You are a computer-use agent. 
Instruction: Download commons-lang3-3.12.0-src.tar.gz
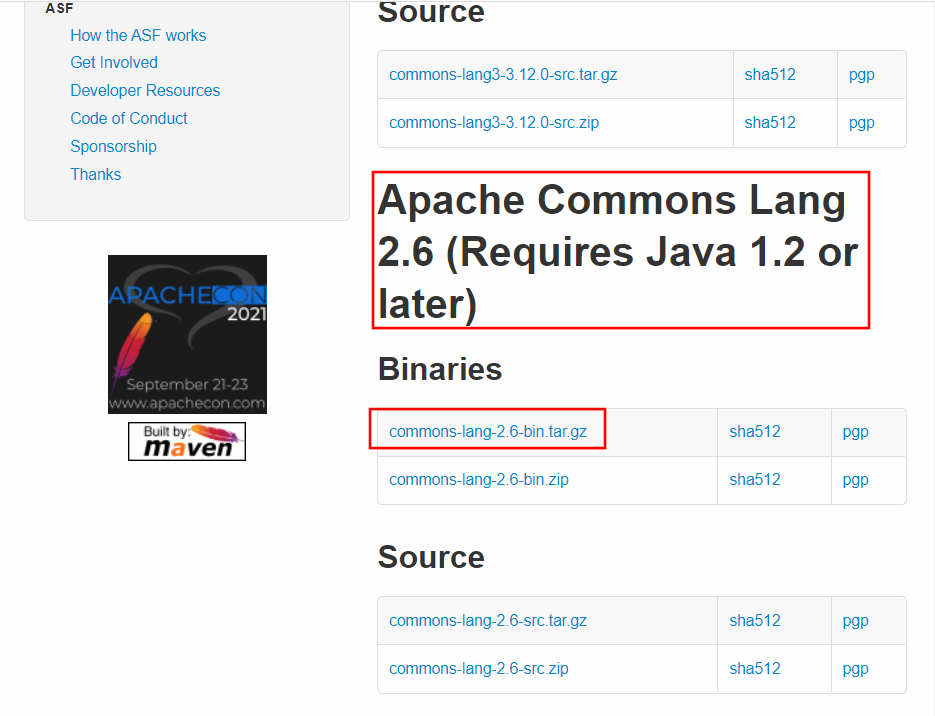503,75
